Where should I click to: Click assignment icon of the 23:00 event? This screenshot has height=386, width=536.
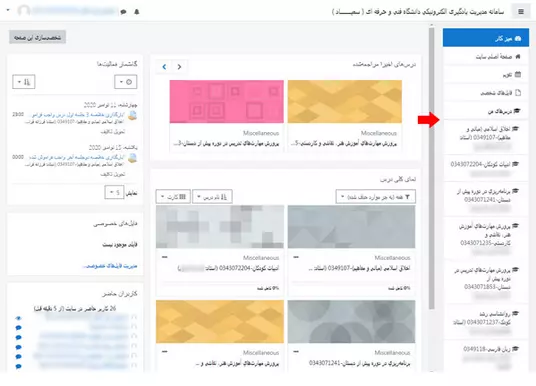(132, 116)
